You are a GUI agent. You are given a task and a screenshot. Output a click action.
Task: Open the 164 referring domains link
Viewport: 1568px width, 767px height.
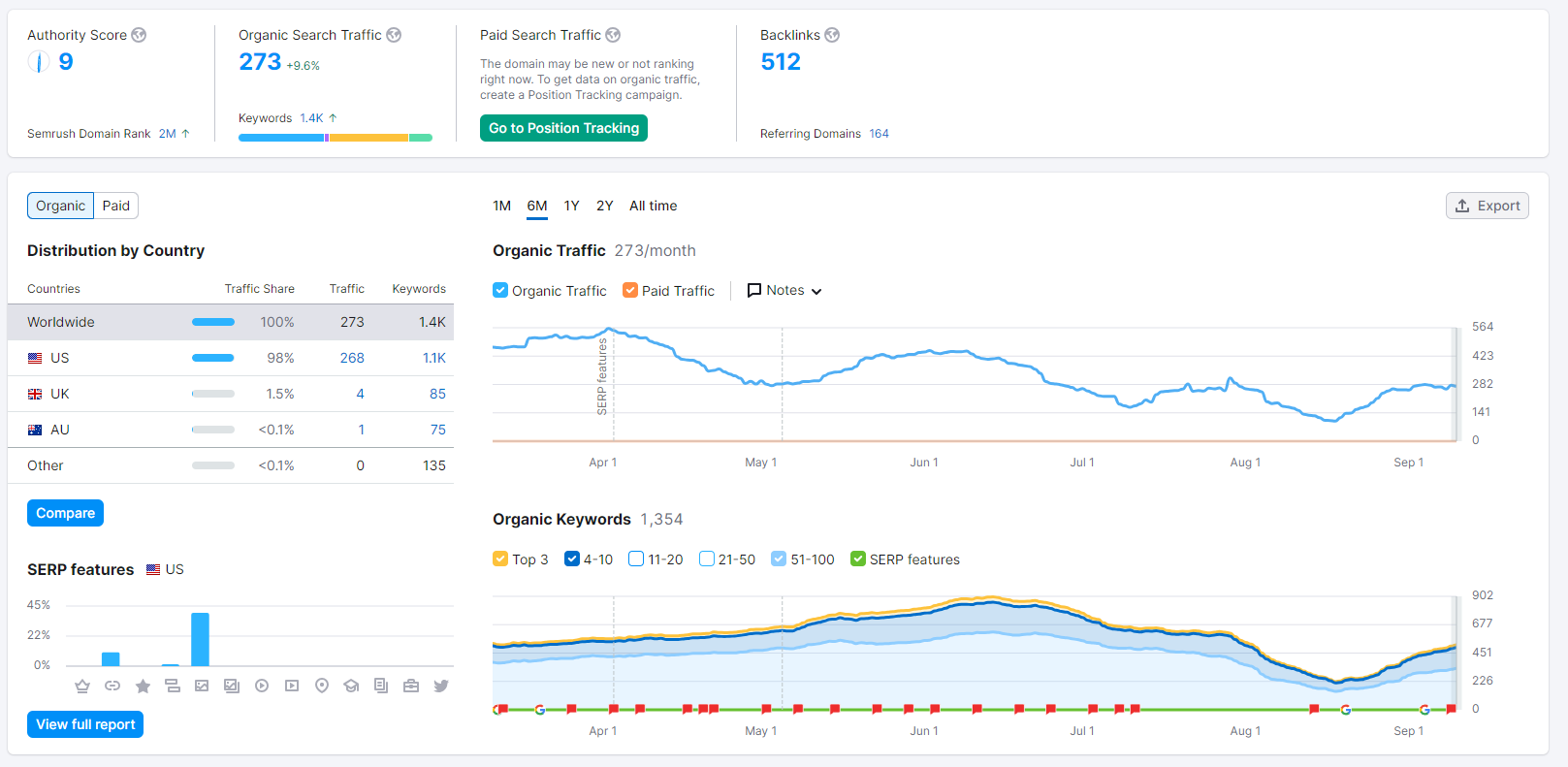pyautogui.click(x=879, y=134)
